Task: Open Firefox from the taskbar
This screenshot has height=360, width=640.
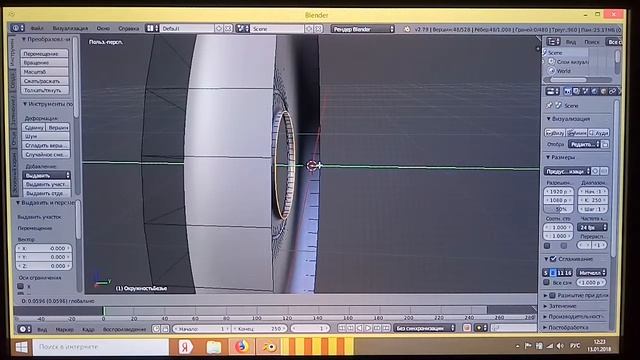Action: pyautogui.click(x=242, y=347)
